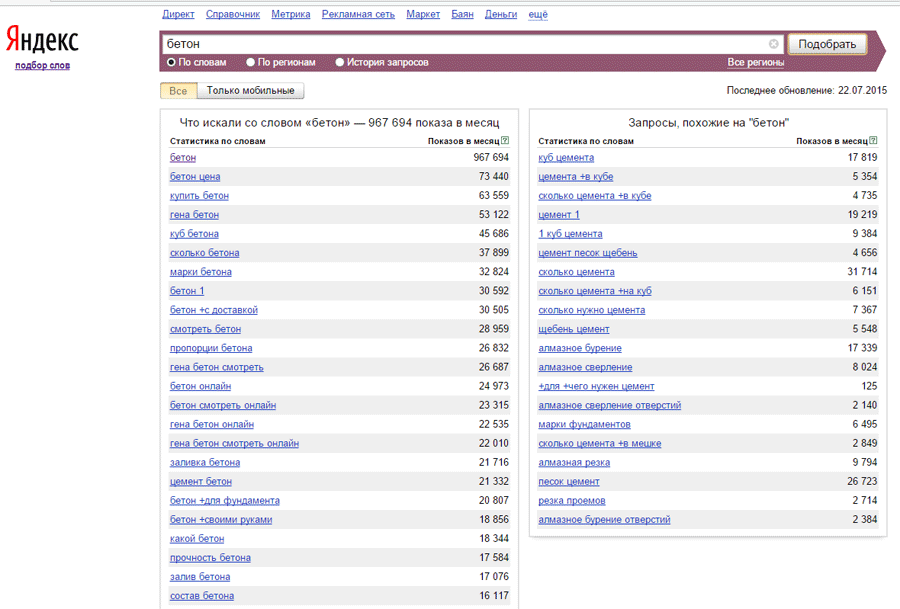Click the help icon beside right Показов в месяц
The width and height of the screenshot is (900, 609).
coord(873,140)
